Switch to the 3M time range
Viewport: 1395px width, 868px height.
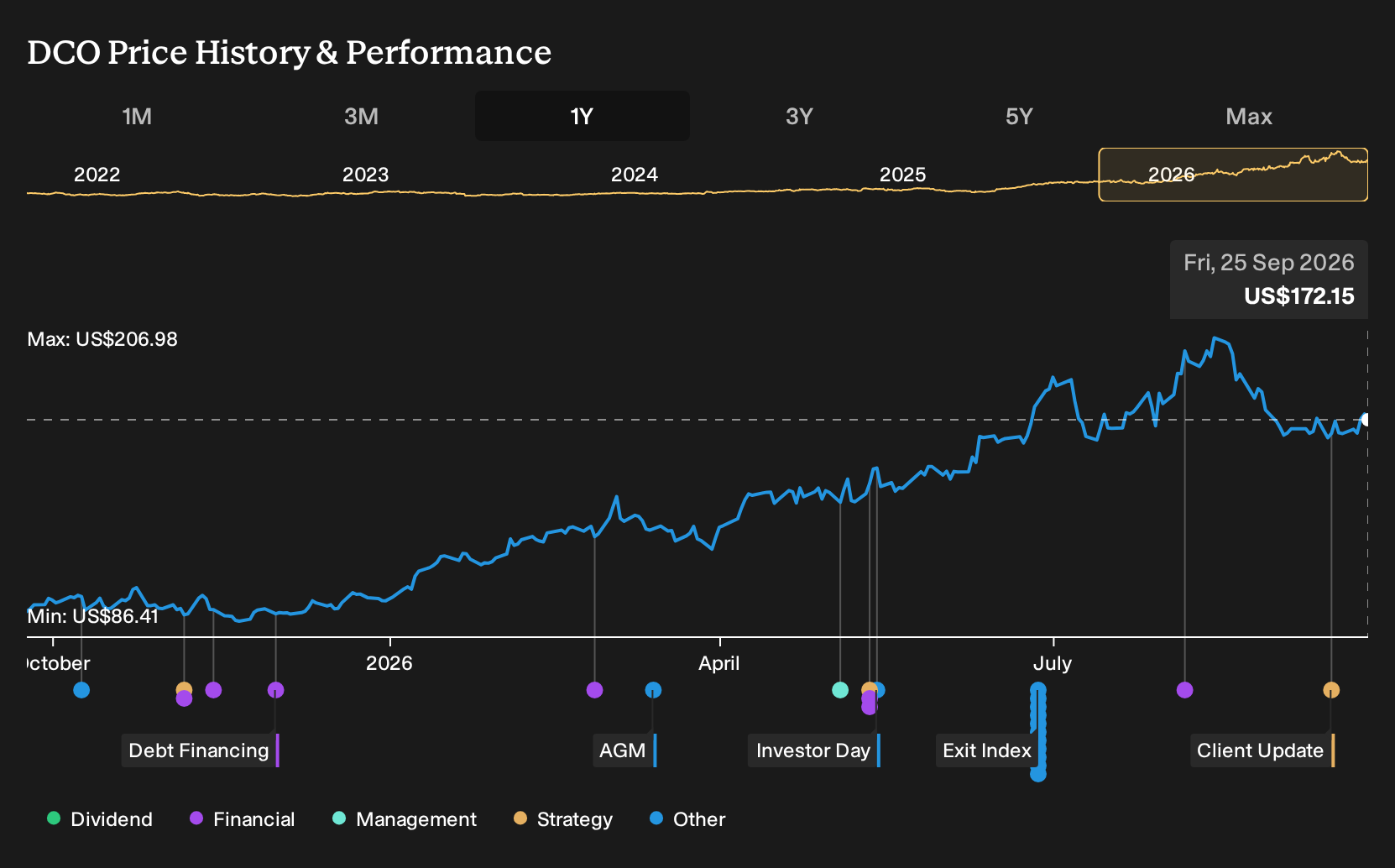pos(361,116)
